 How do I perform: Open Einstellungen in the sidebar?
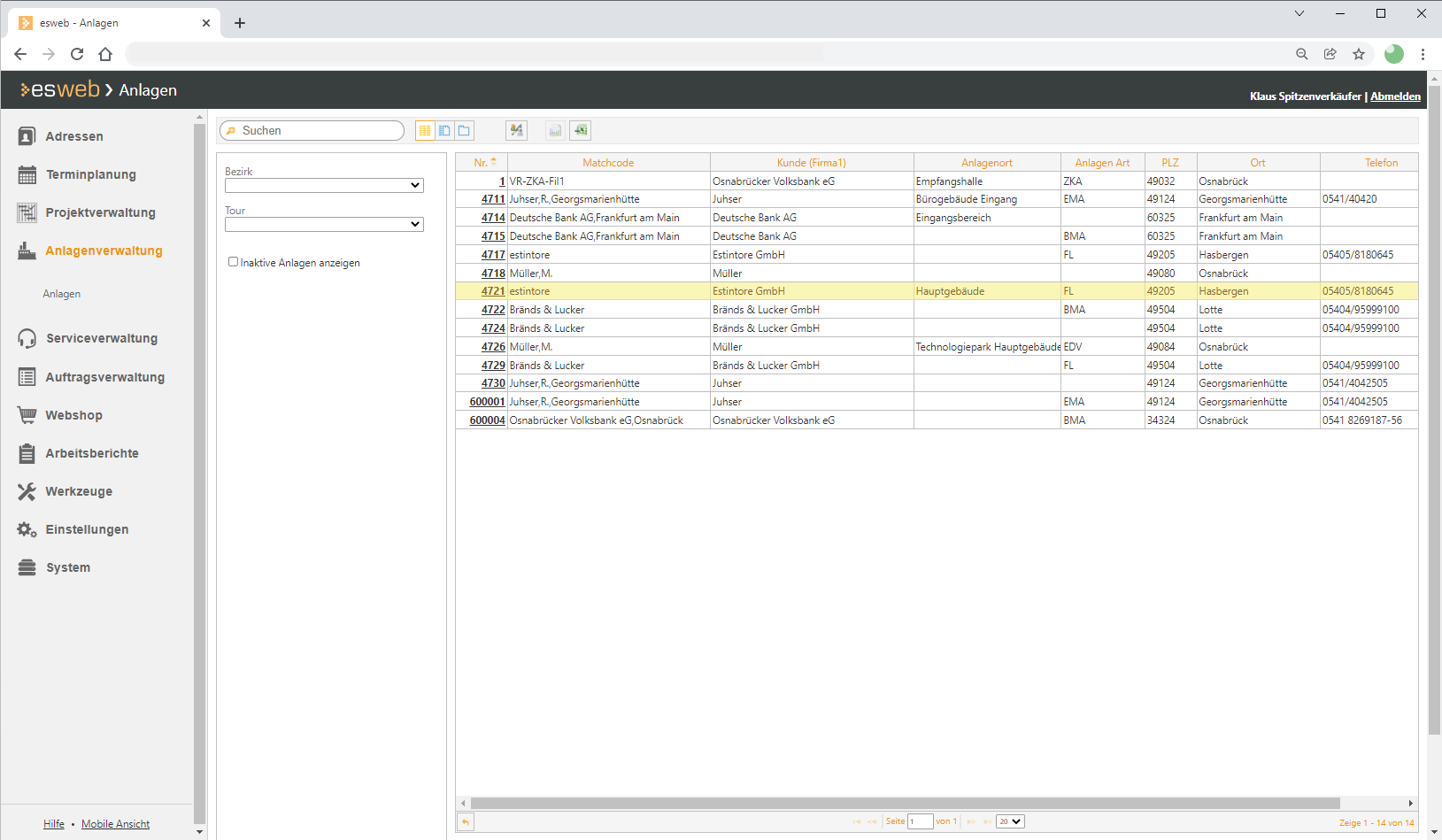87,529
